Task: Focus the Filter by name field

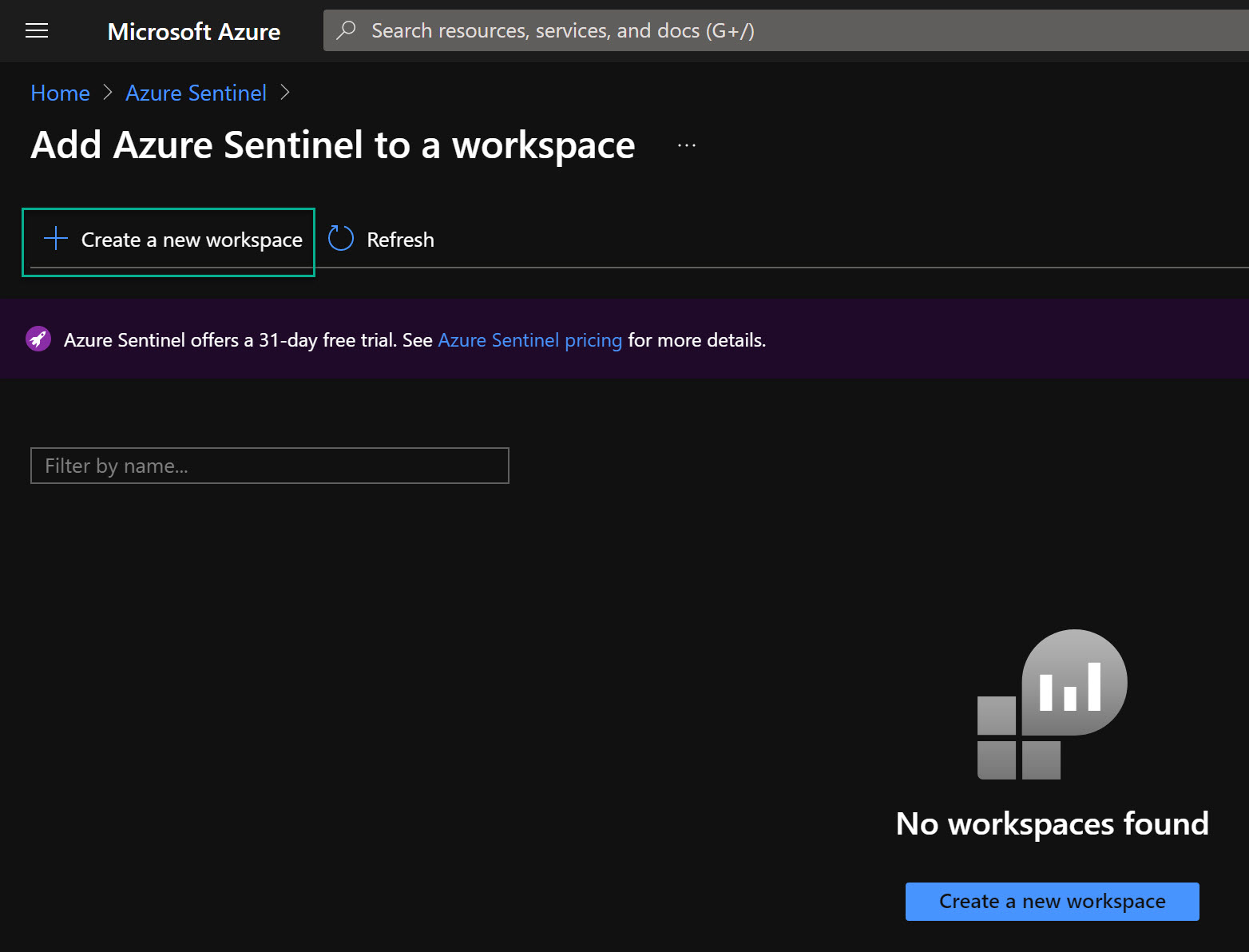Action: coord(270,466)
